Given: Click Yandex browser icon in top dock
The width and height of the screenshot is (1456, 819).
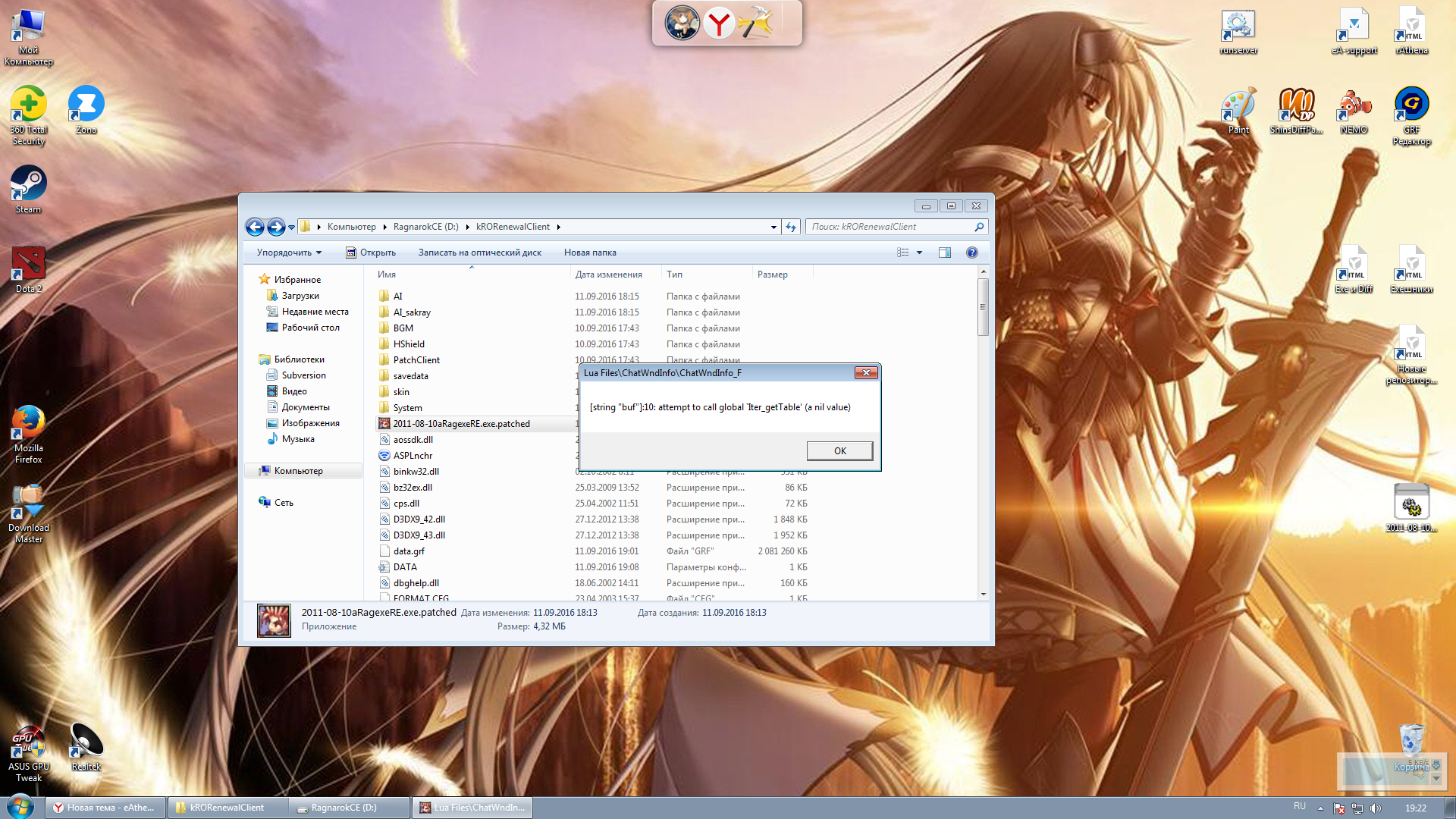Looking at the screenshot, I should tap(718, 24).
